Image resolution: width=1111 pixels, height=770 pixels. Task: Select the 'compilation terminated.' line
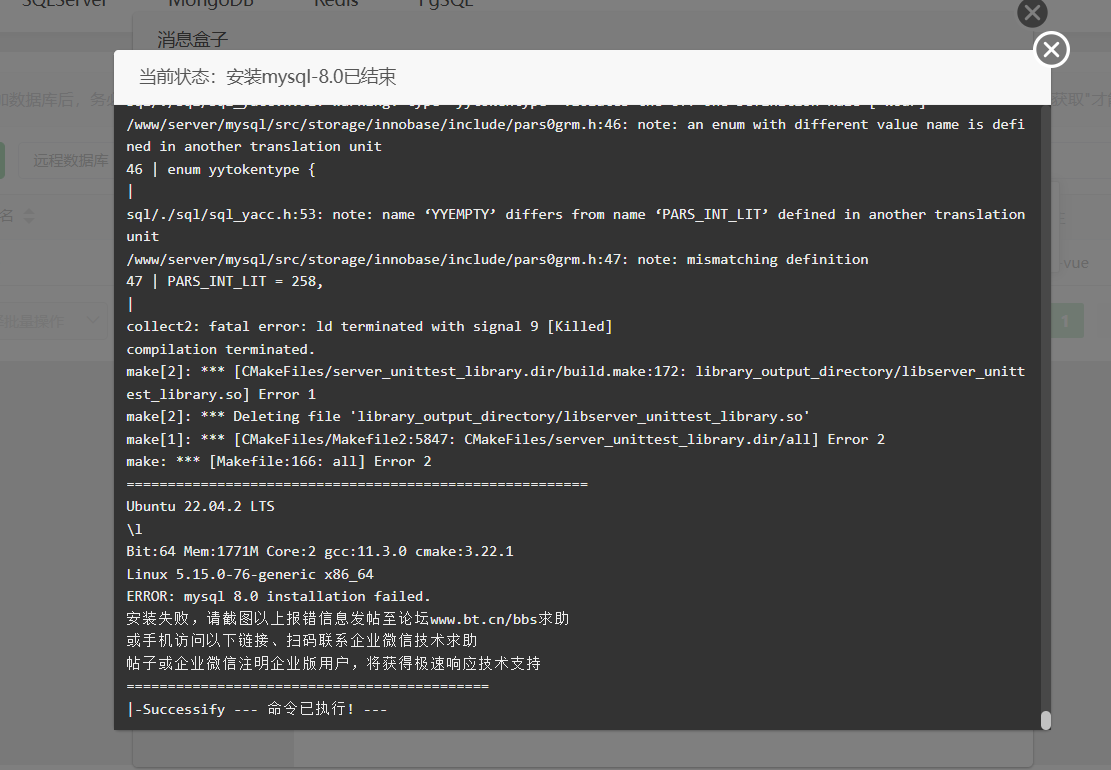pos(220,349)
